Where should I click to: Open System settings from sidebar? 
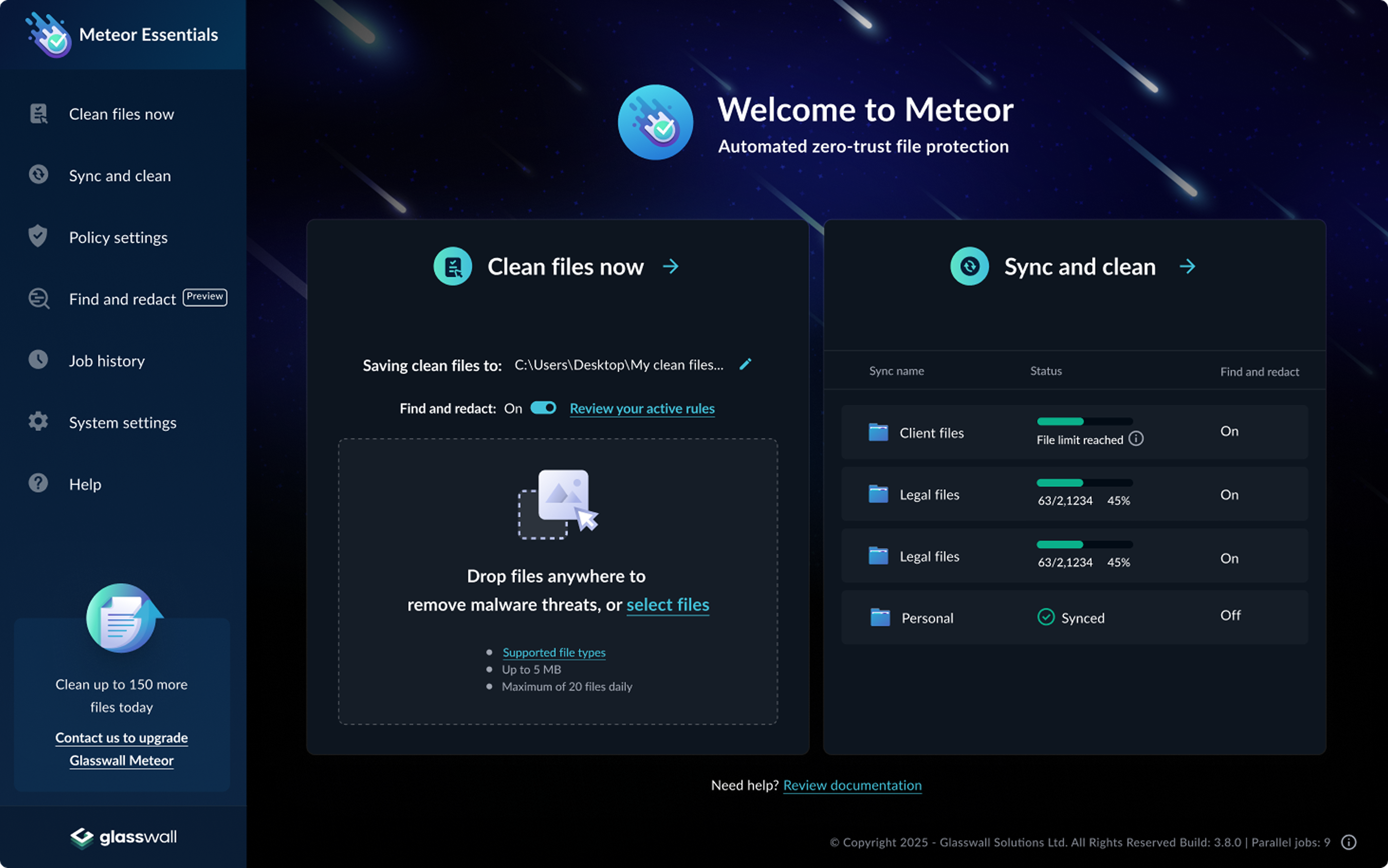tap(122, 423)
